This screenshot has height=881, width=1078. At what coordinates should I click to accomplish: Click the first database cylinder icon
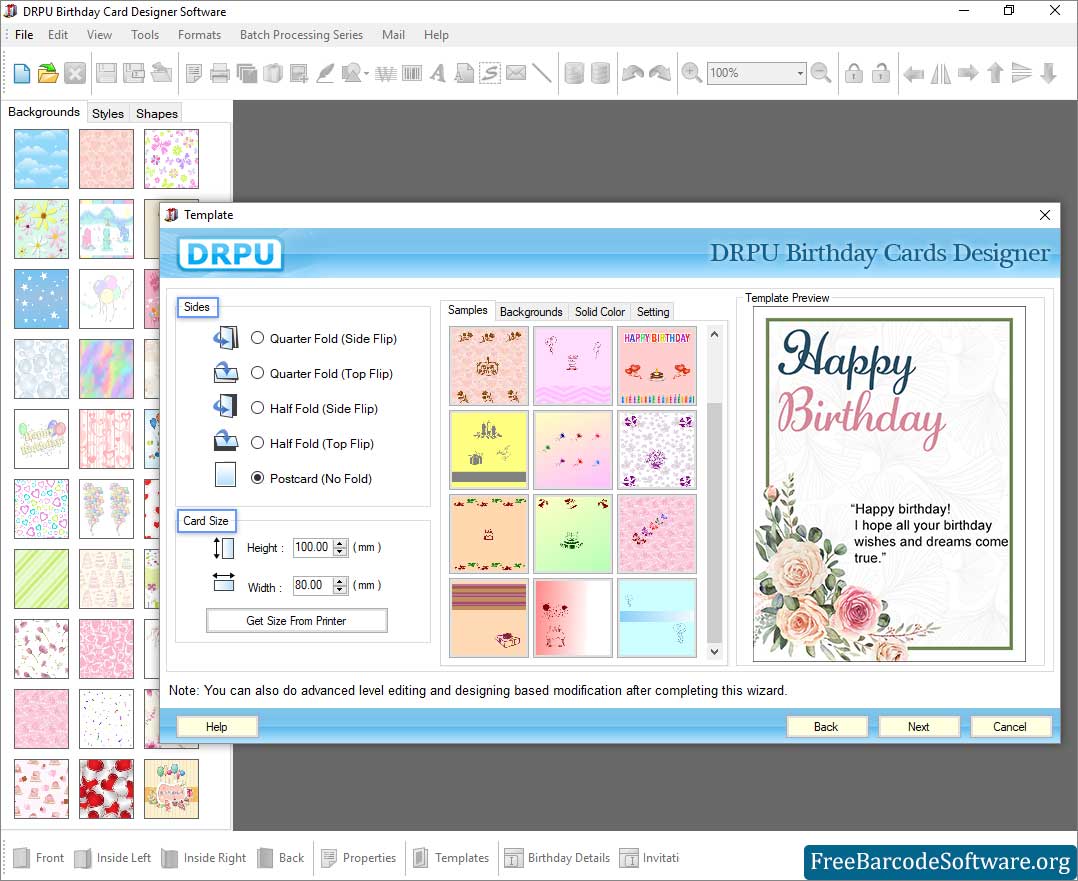click(x=574, y=73)
